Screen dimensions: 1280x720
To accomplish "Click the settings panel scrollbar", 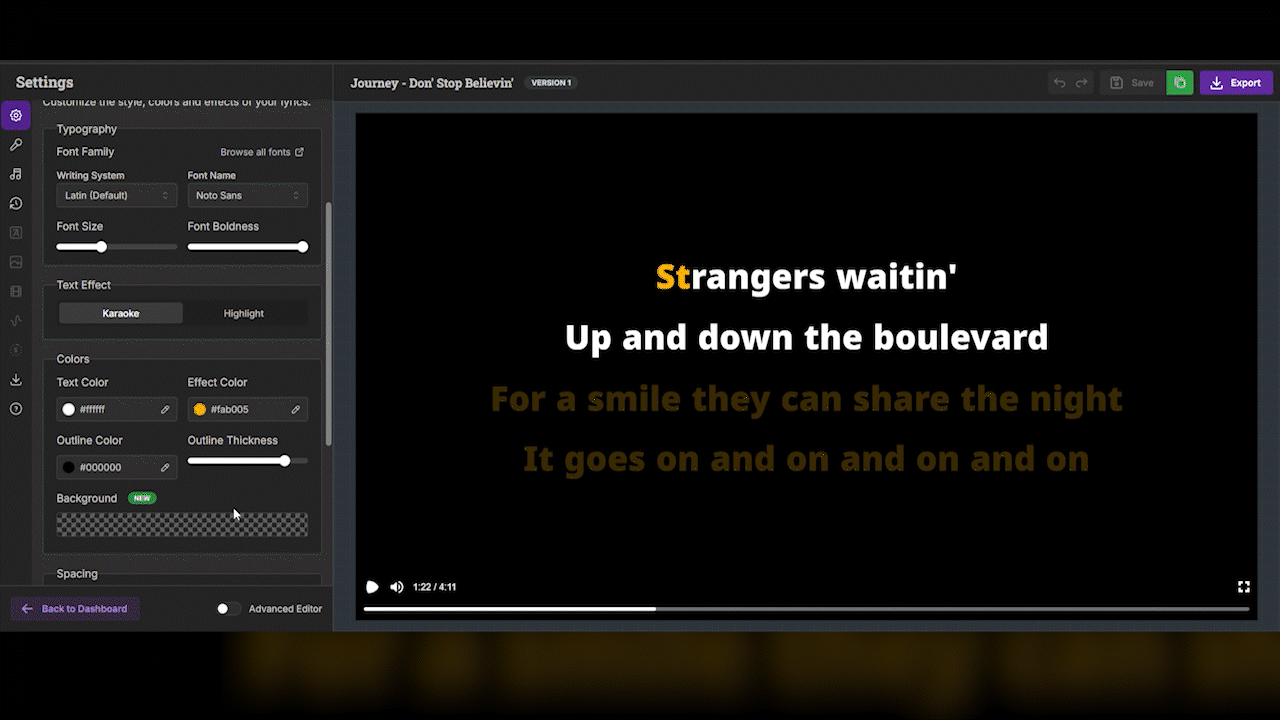I will 329,324.
